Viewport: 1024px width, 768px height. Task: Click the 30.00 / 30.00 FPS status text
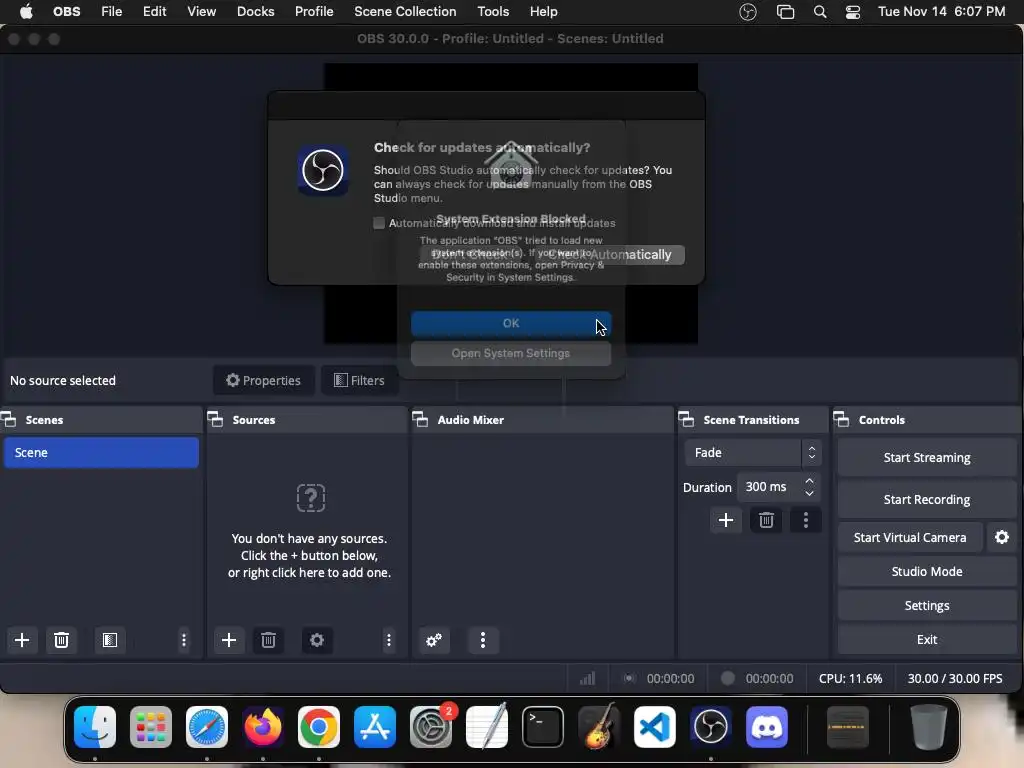click(955, 679)
